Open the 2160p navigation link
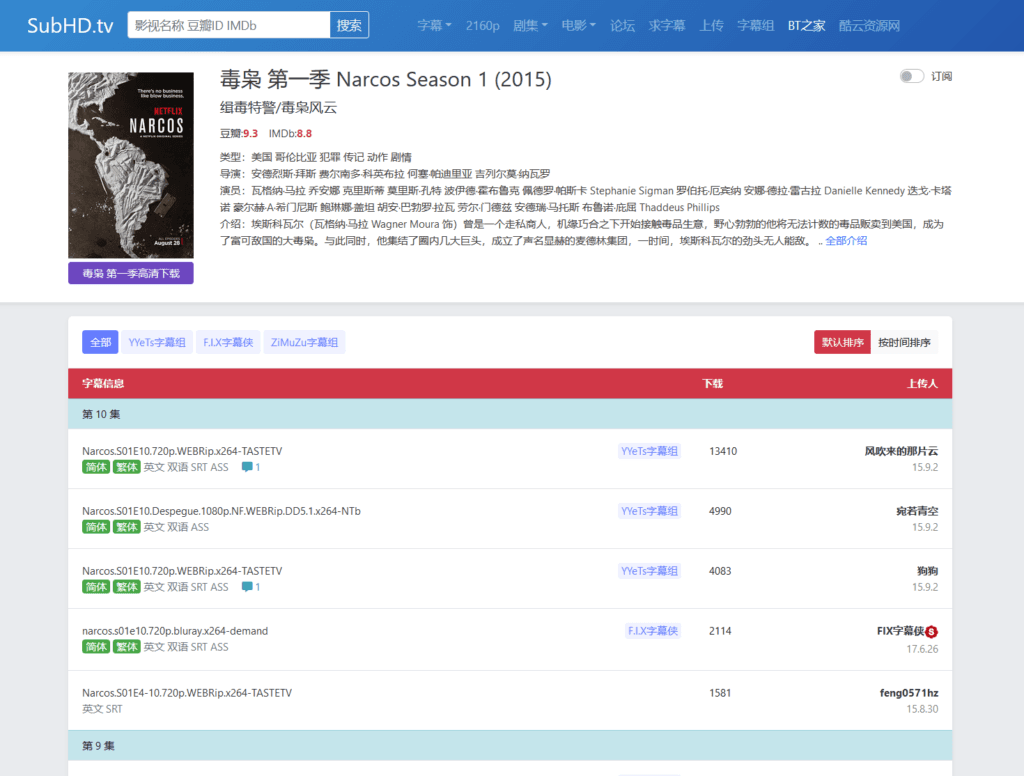The image size is (1024, 776). point(482,26)
